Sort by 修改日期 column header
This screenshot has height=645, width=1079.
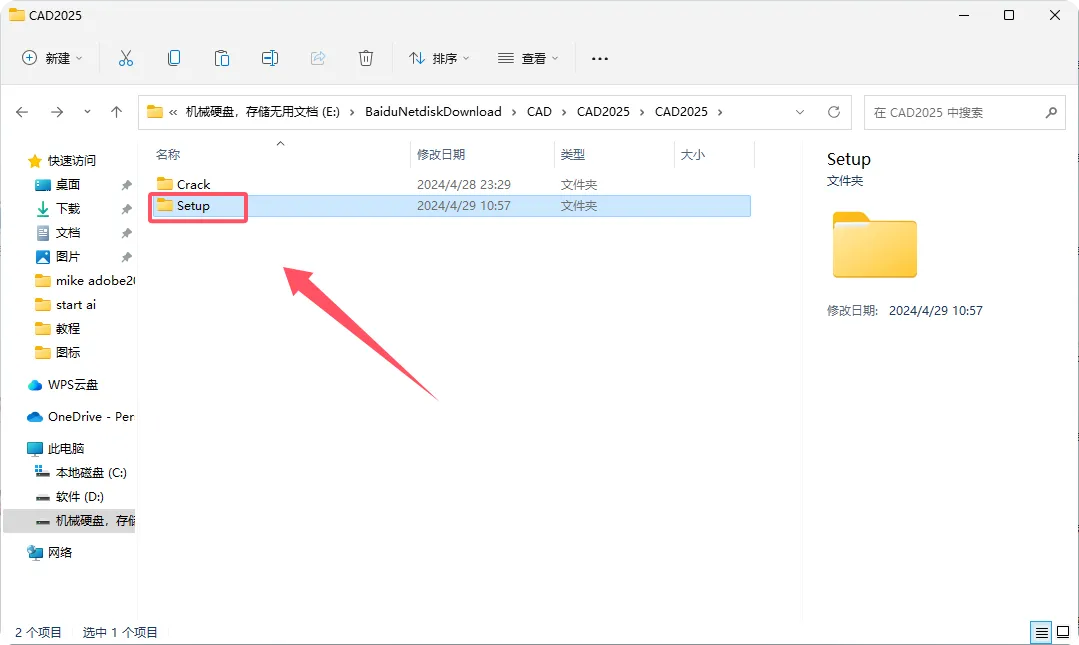440,154
